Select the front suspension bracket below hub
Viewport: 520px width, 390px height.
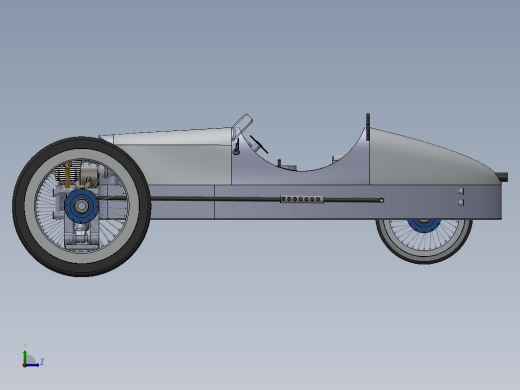tap(81, 237)
